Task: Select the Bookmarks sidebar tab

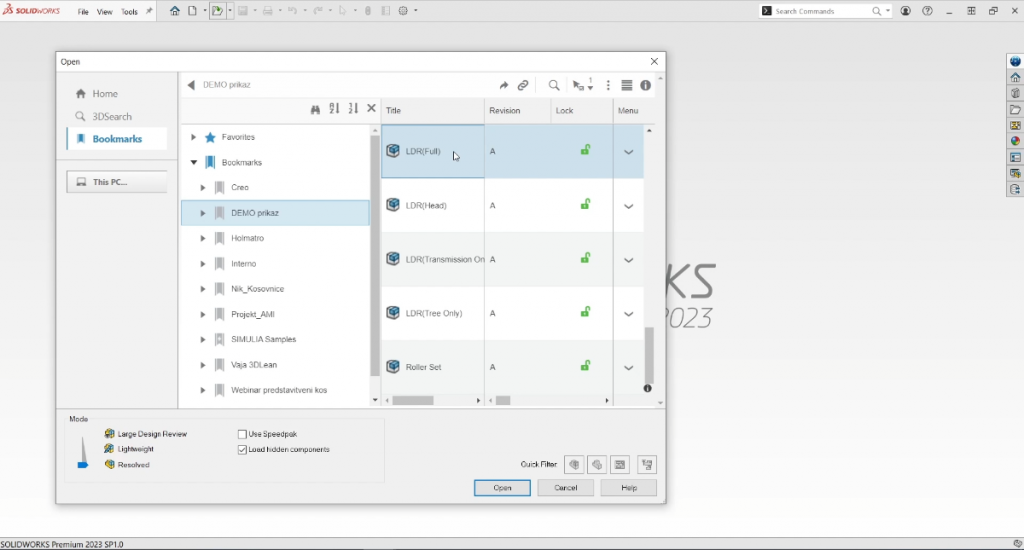Action: tap(116, 139)
